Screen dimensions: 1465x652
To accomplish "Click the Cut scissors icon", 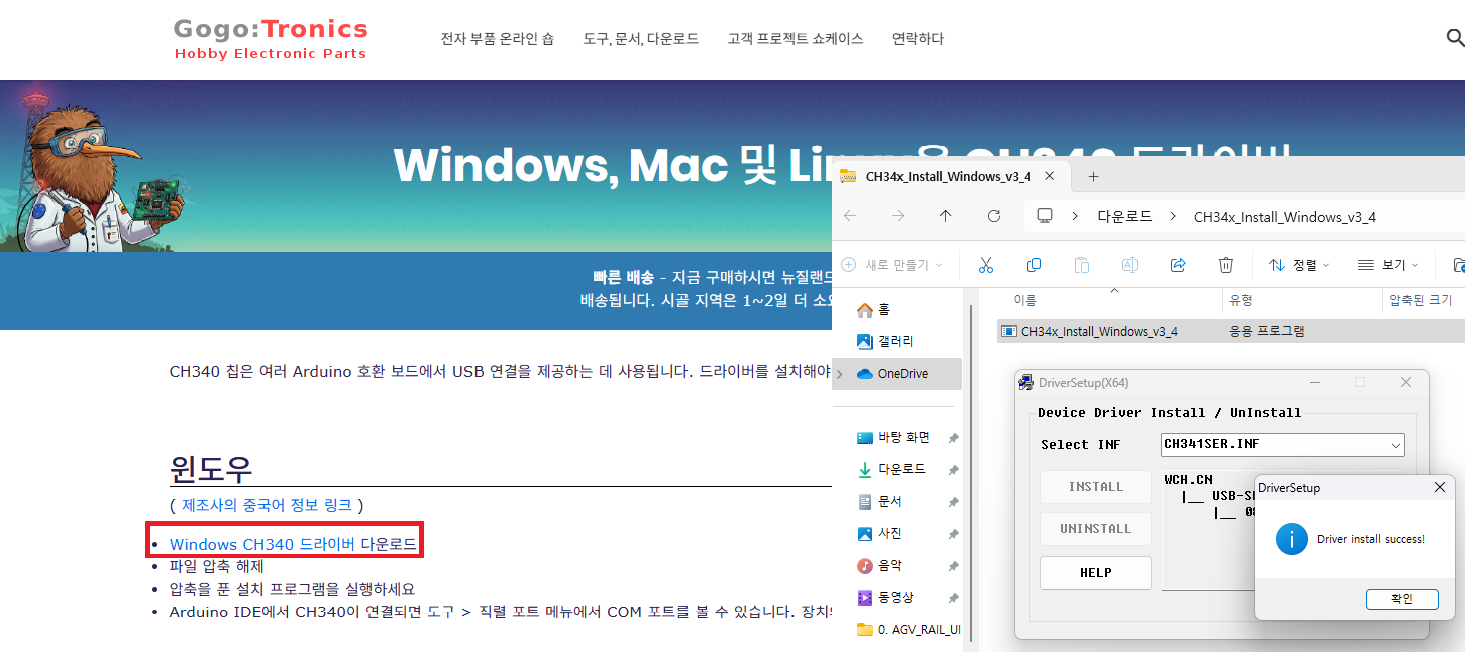I will [x=986, y=265].
